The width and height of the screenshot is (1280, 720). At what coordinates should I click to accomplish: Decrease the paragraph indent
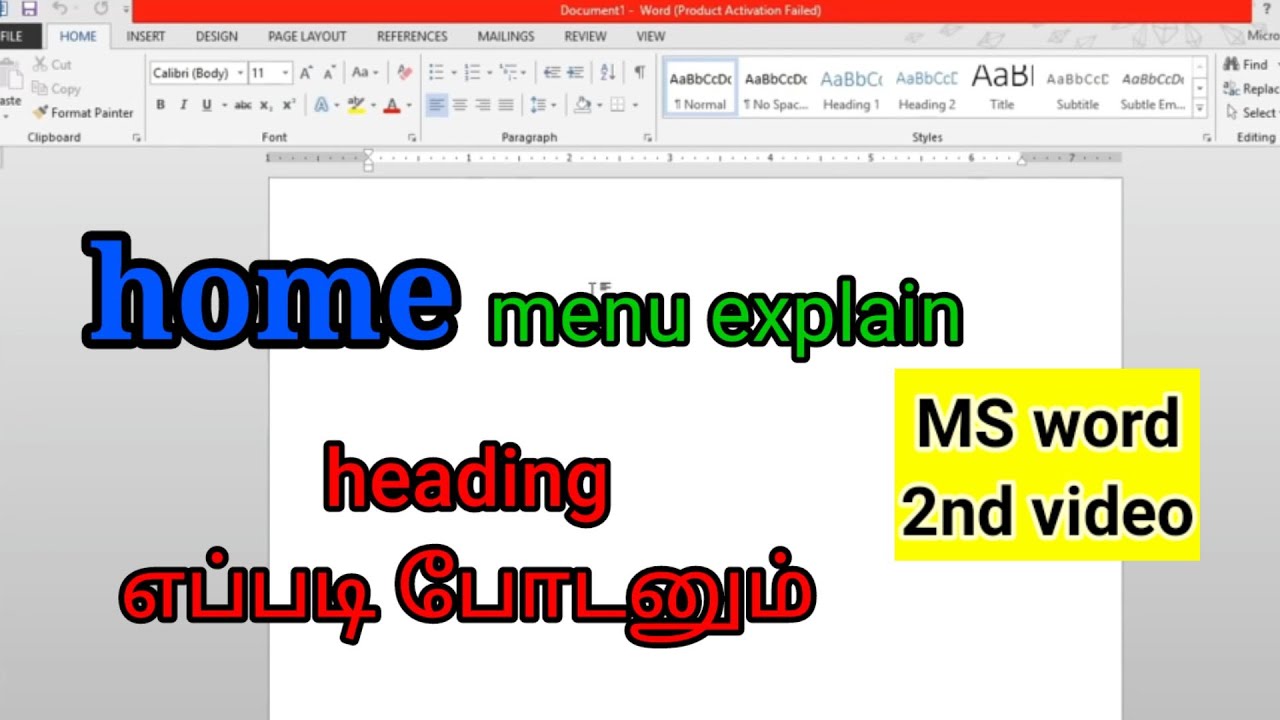(552, 73)
